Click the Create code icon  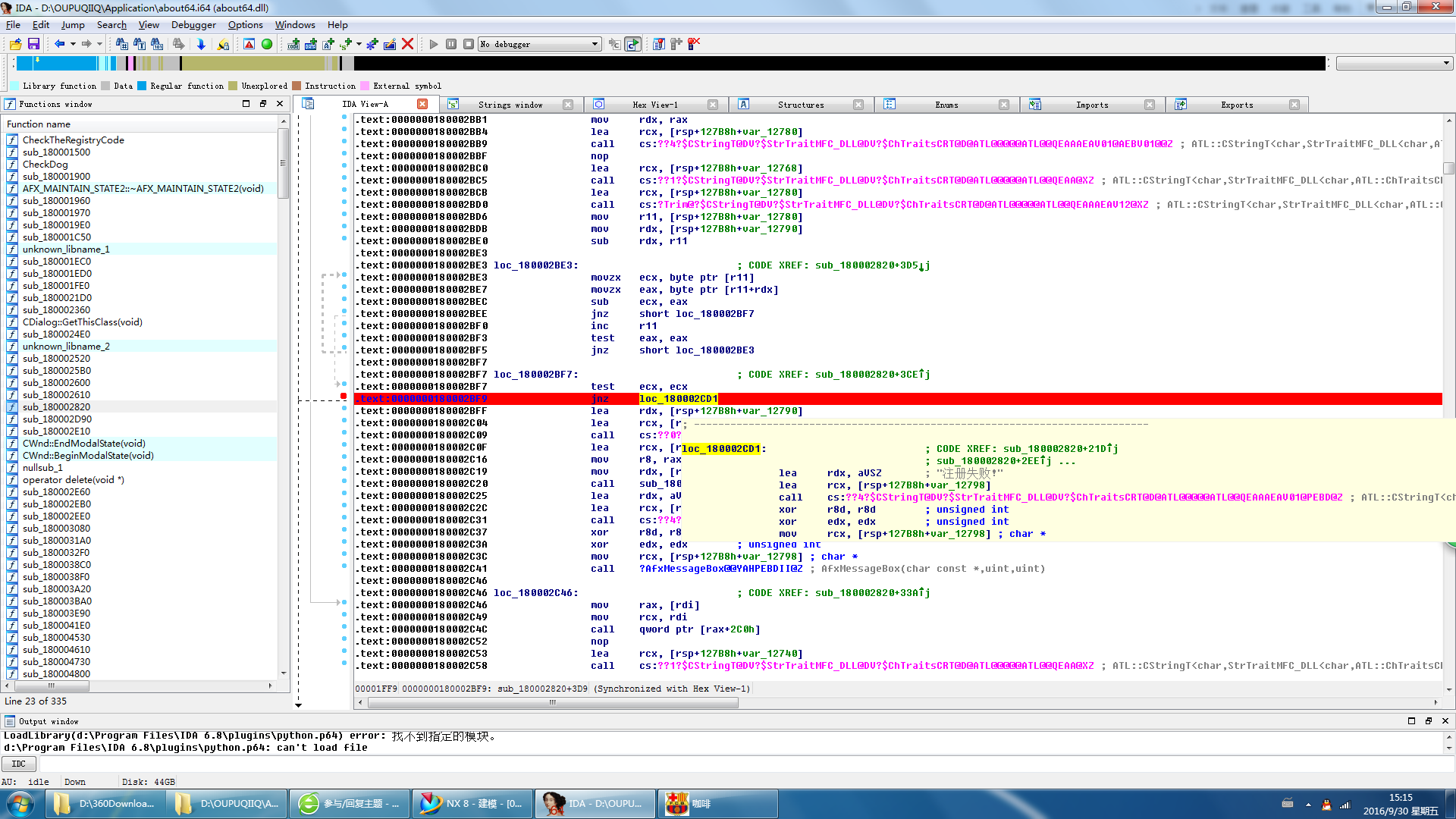[x=293, y=44]
